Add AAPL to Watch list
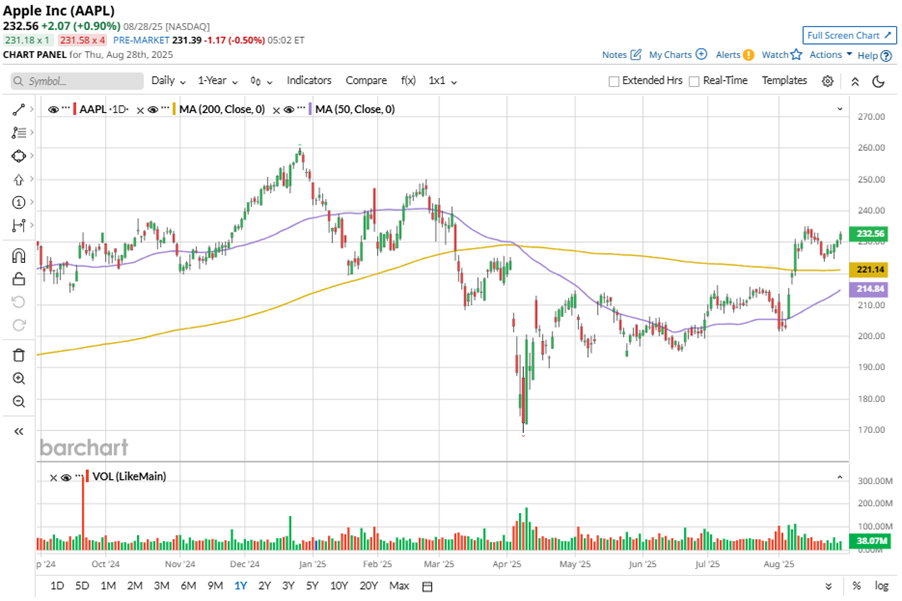Screen dimensions: 902x601 click(782, 55)
